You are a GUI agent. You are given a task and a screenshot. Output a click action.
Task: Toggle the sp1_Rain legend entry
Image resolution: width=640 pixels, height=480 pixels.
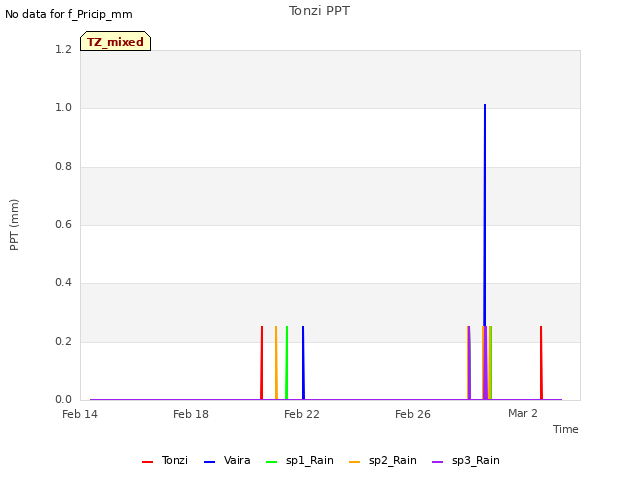tap(300, 460)
